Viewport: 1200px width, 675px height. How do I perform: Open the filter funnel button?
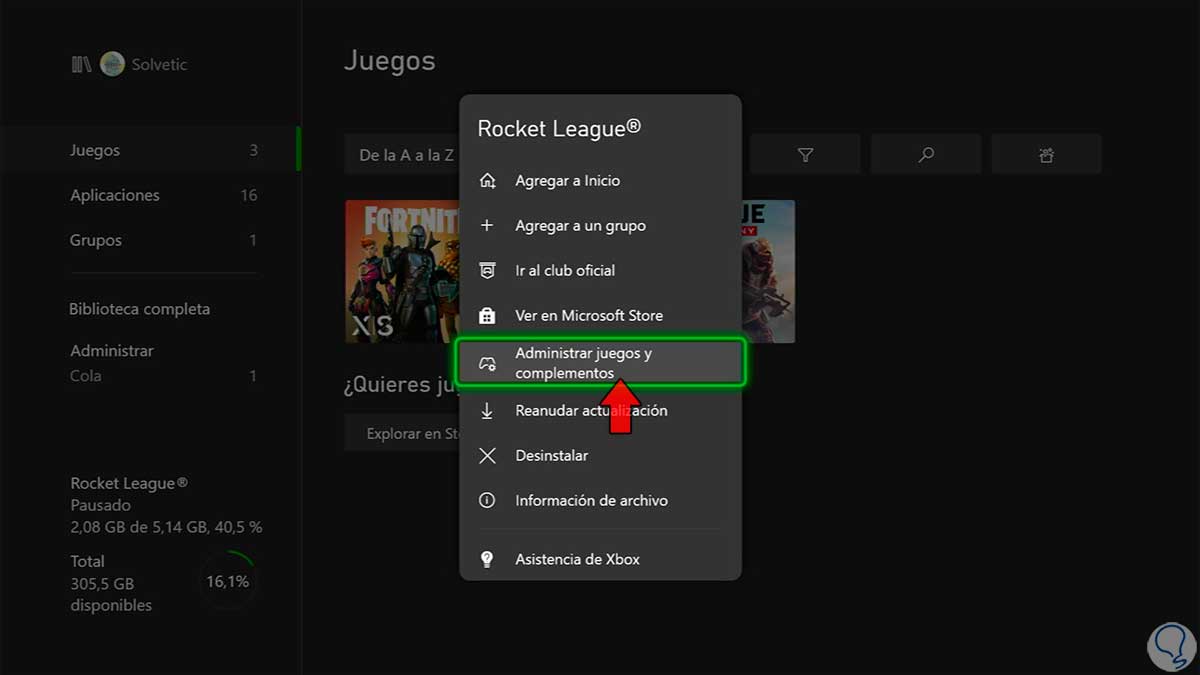pos(805,155)
